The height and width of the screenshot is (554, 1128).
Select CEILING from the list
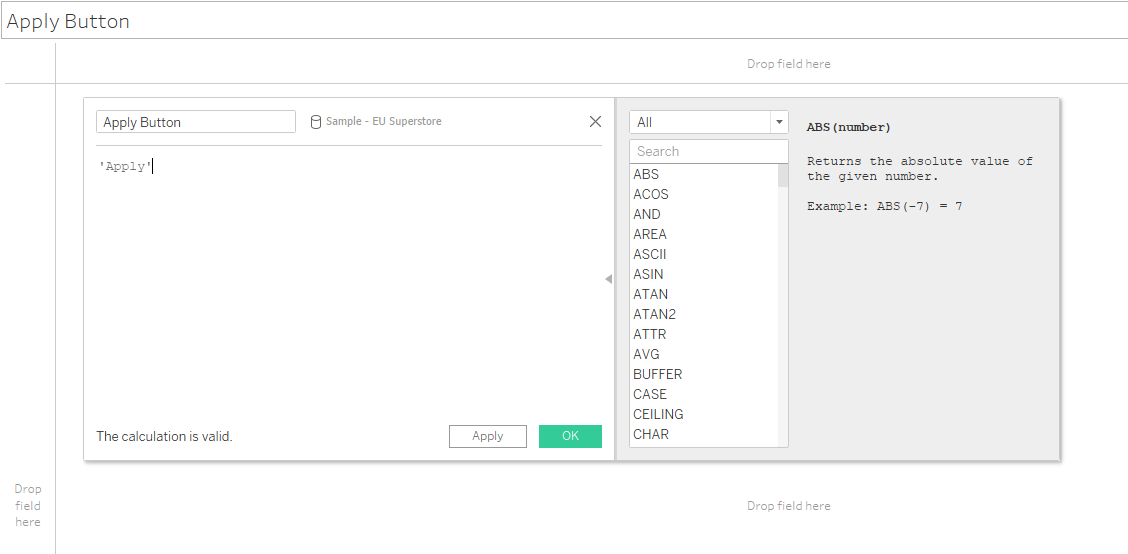(658, 414)
